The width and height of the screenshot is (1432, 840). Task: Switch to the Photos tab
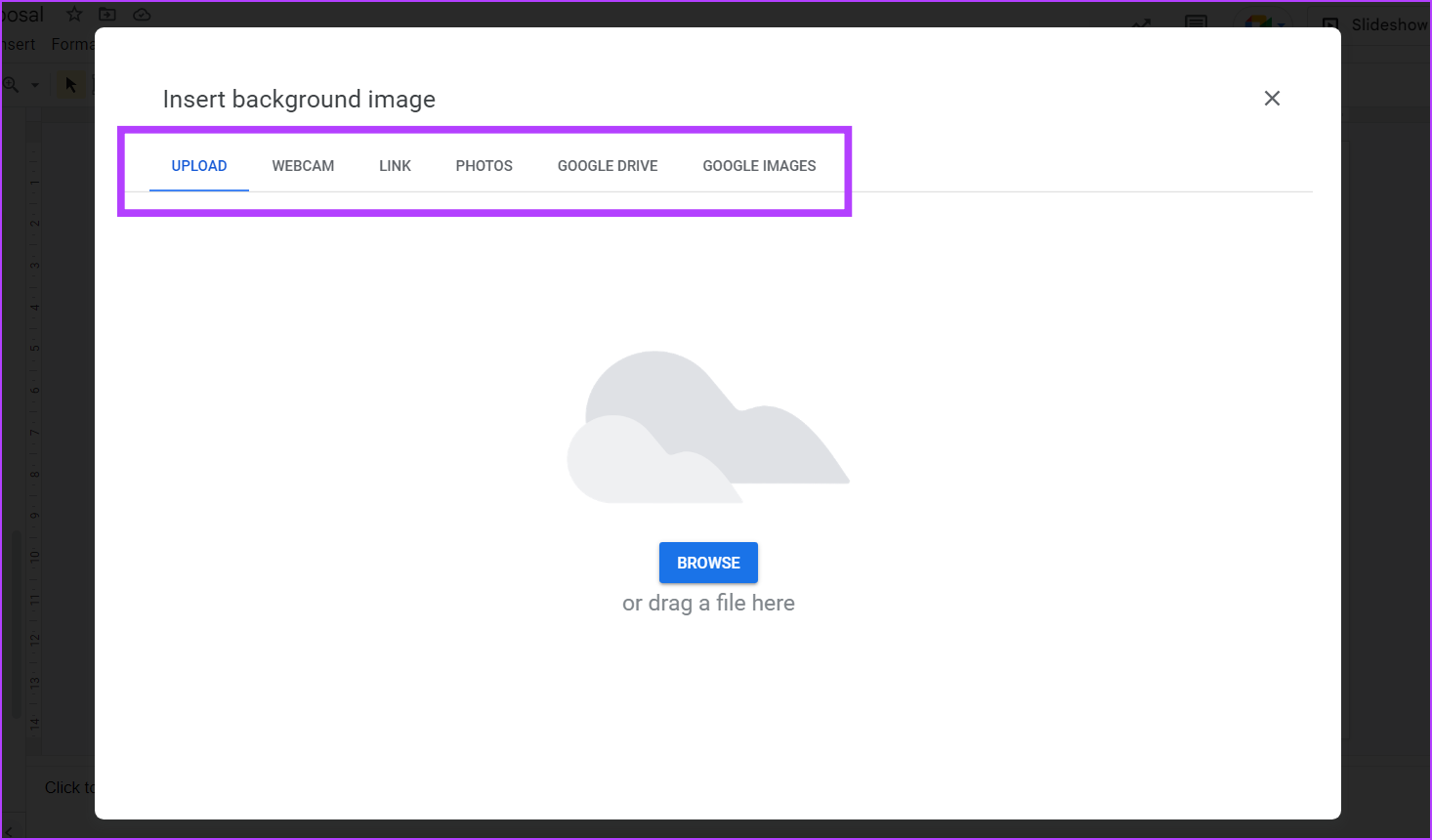pos(484,166)
